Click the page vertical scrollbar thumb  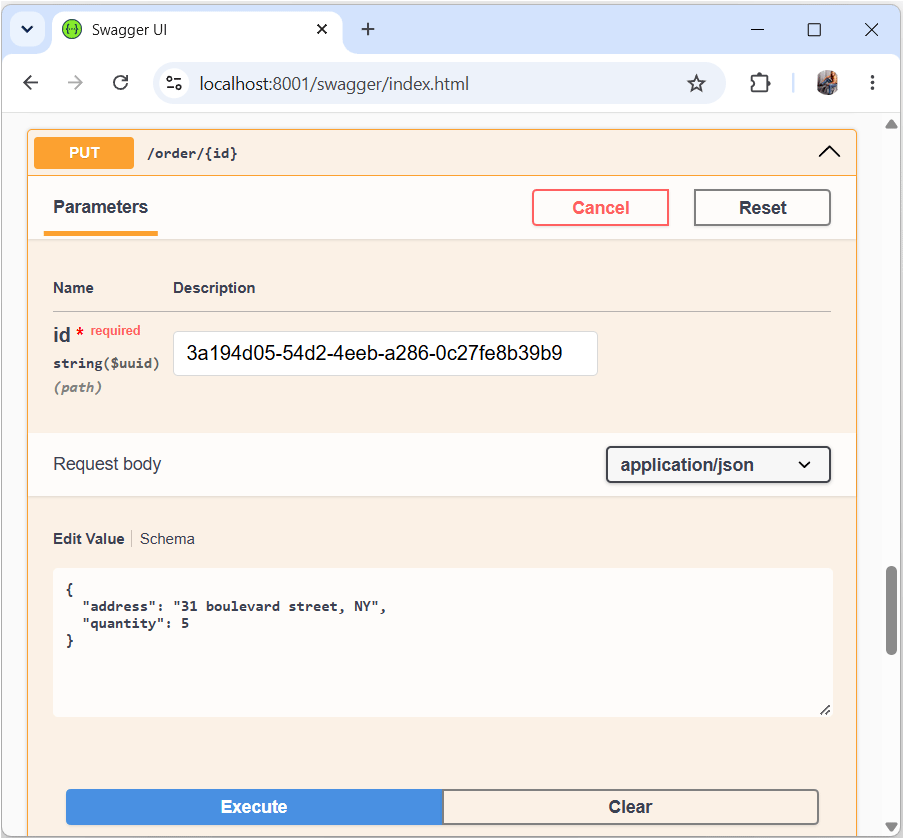tap(891, 611)
